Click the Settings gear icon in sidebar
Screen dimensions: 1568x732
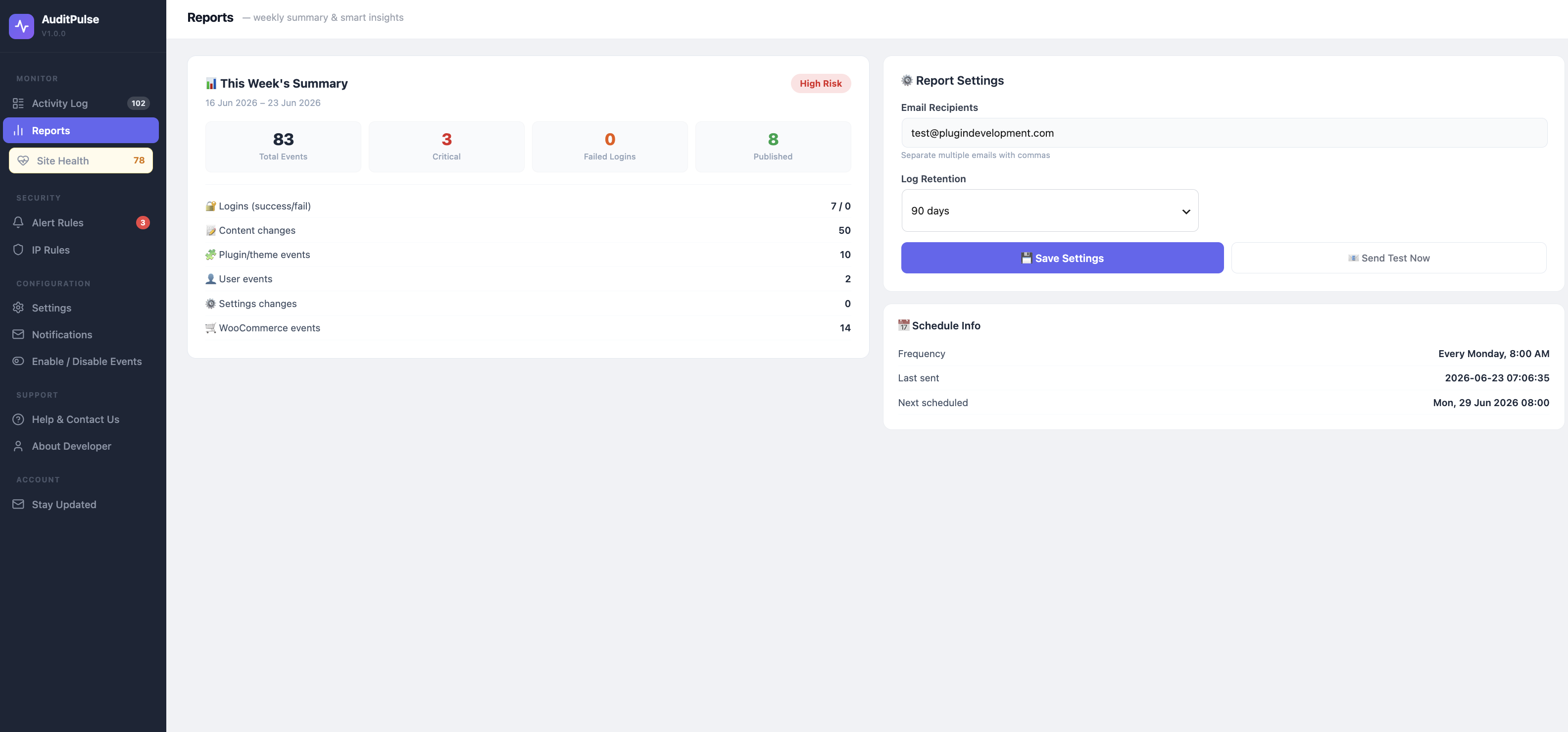(x=18, y=308)
